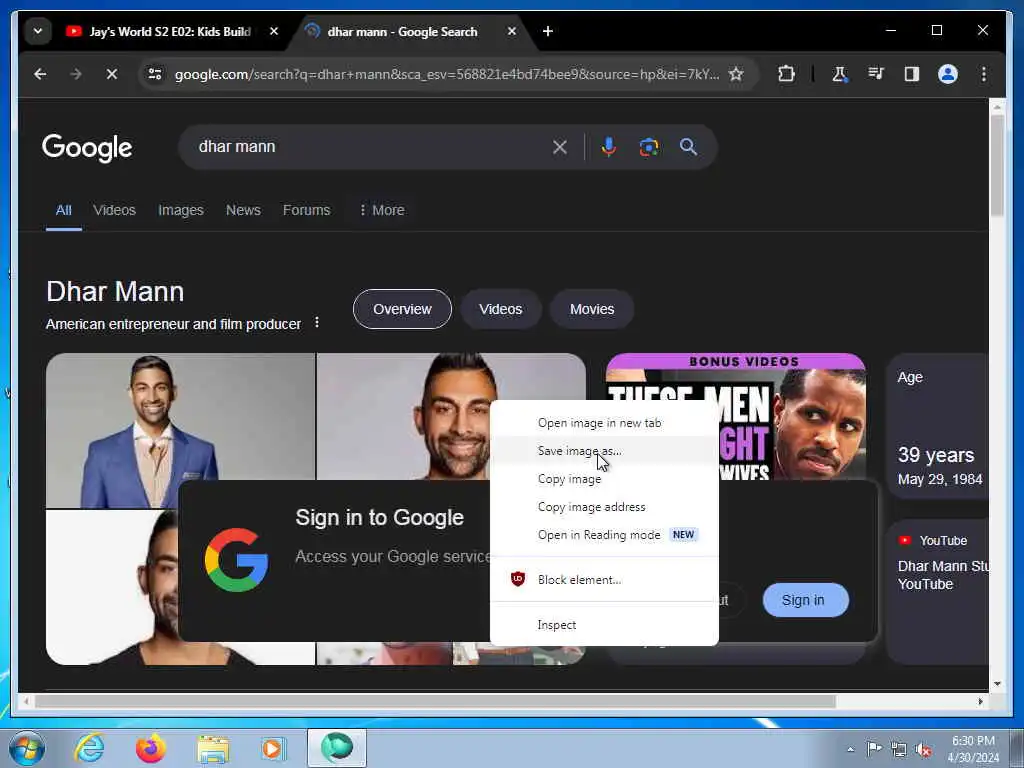Click the scroll down arrow
The height and width of the screenshot is (768, 1024).
pyautogui.click(x=997, y=684)
